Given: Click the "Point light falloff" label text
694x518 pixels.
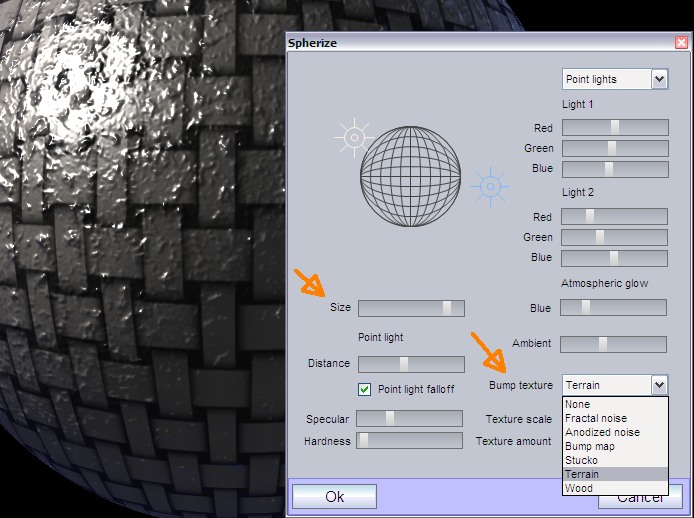Looking at the screenshot, I should point(416,389).
